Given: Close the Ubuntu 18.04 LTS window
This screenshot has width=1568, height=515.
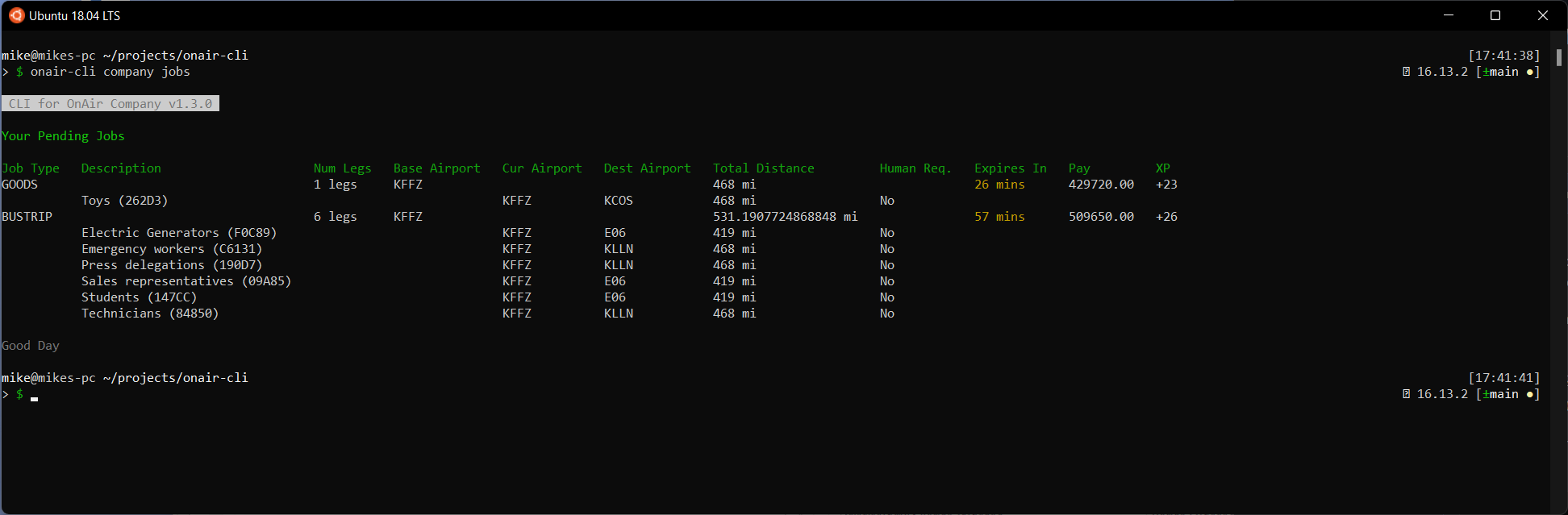Looking at the screenshot, I should click(1543, 15).
